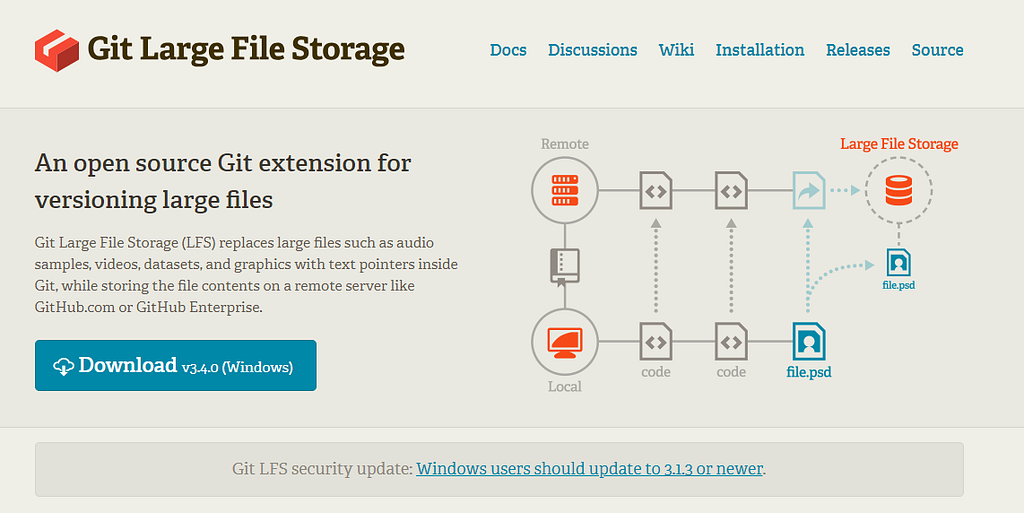
Task: Click the small 'file.psd' label under storage
Action: click(899, 285)
